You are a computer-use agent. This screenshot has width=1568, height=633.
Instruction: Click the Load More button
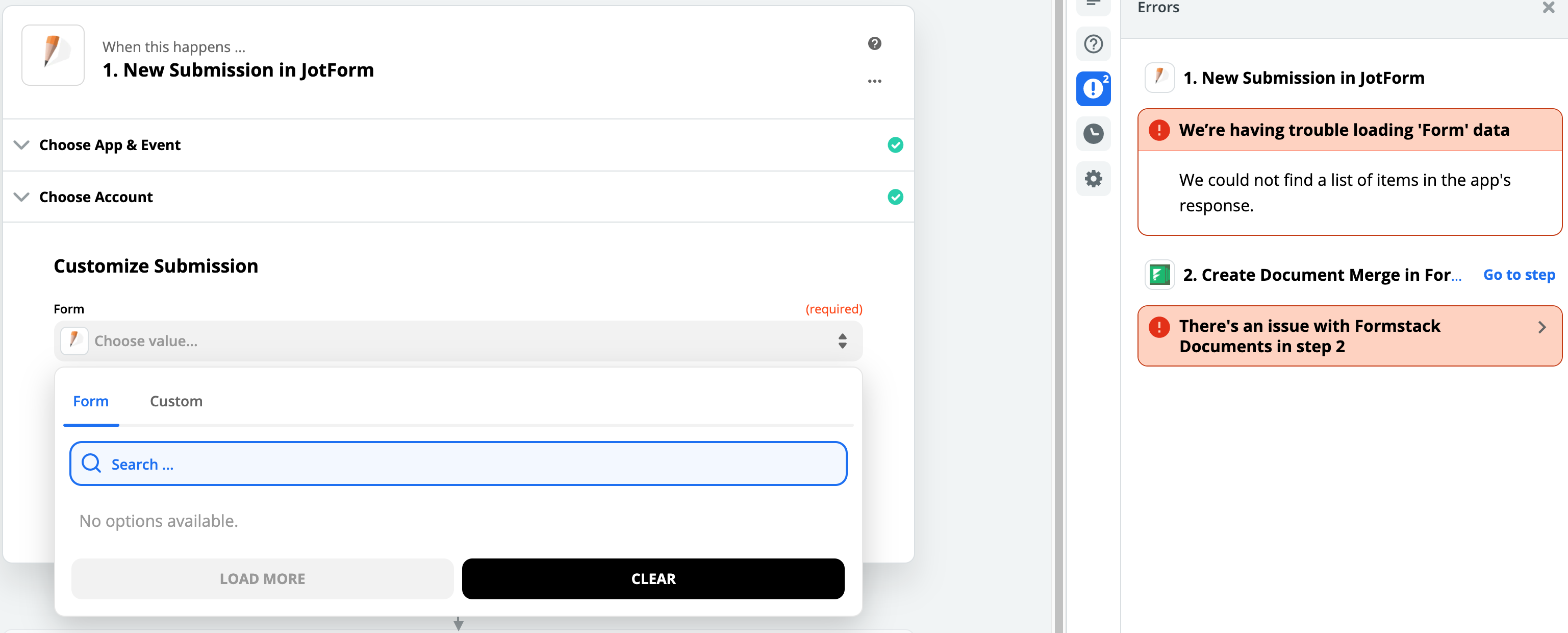coord(262,579)
